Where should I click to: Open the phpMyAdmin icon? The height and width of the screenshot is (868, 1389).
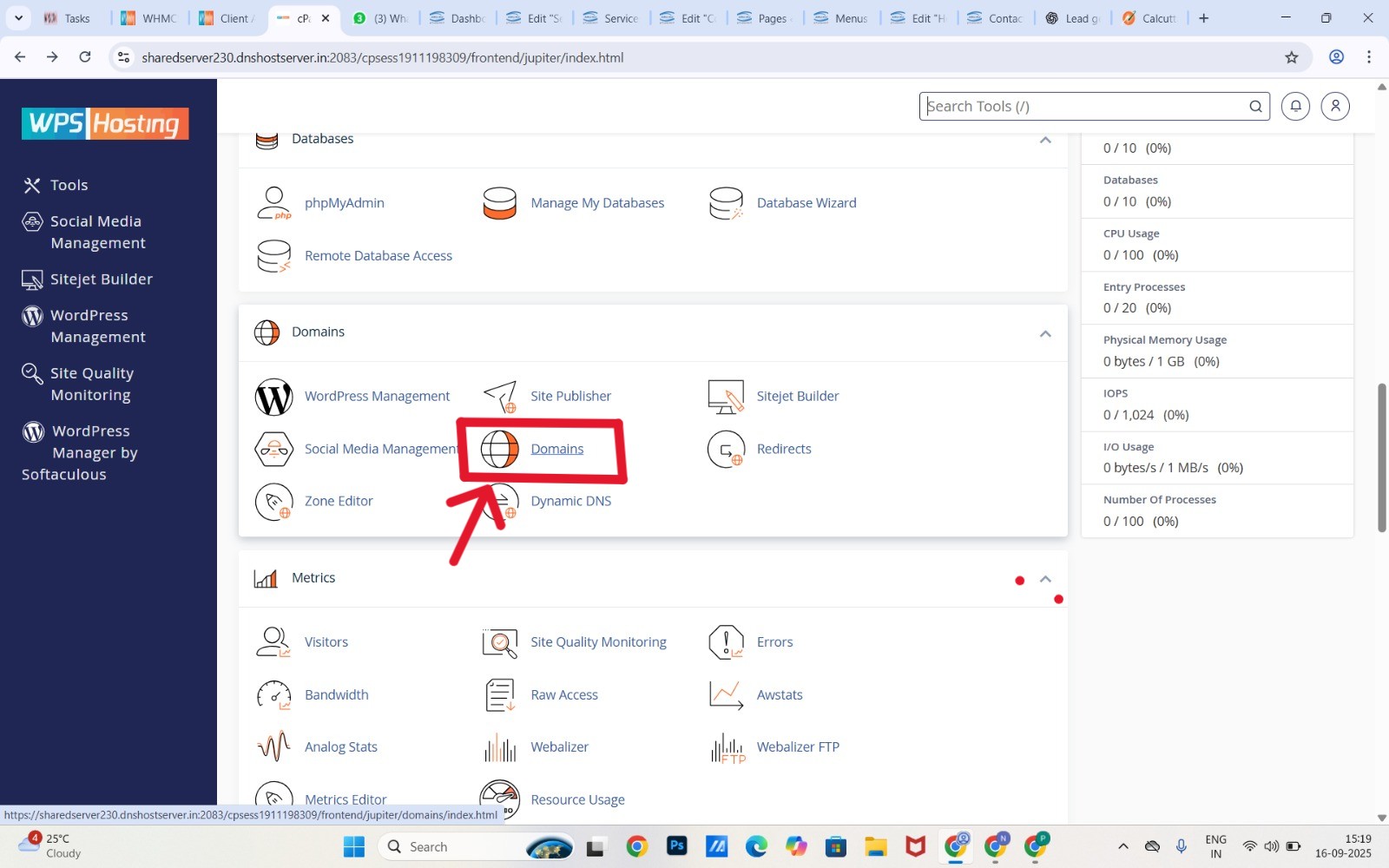(273, 203)
